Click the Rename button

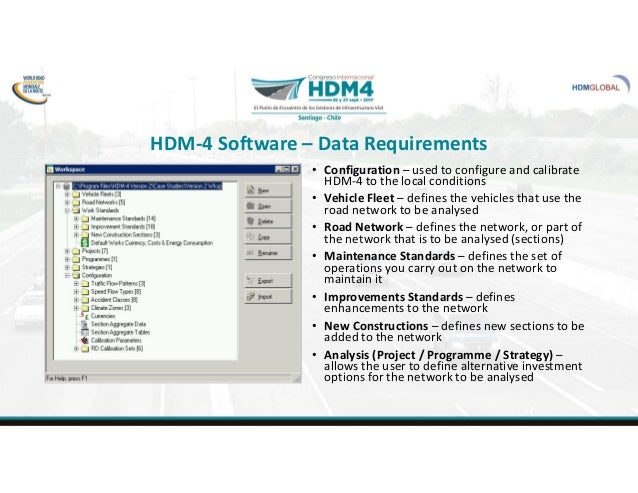click(x=269, y=253)
